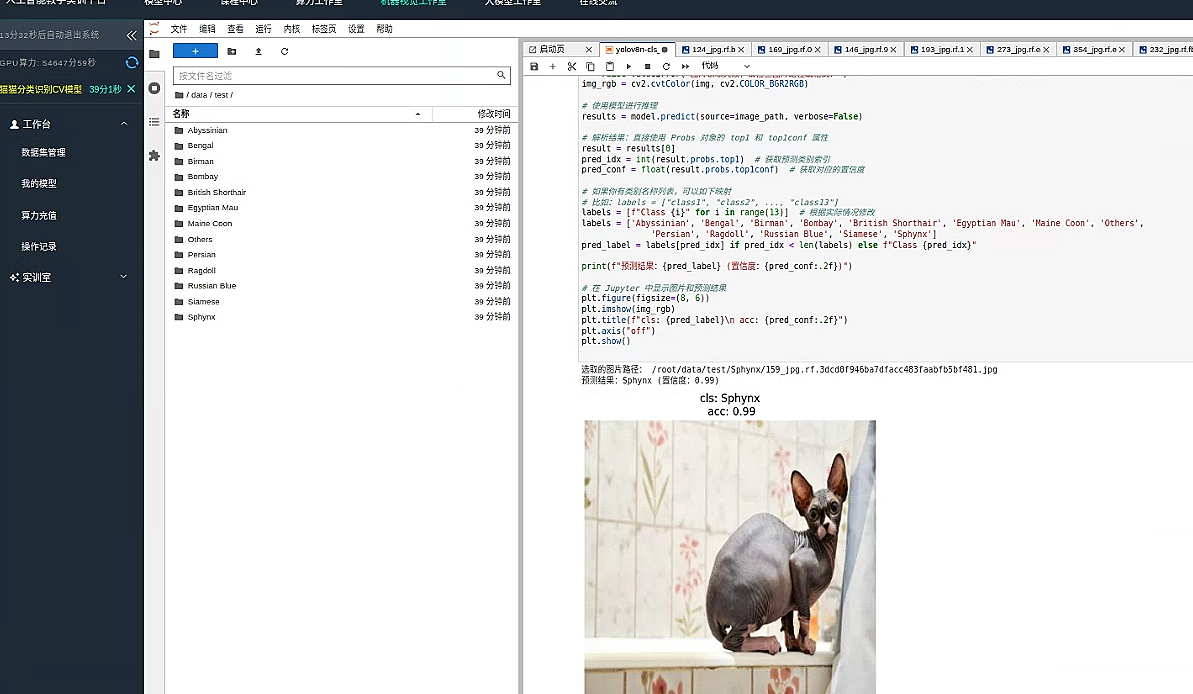Select the Russian Blue folder

tap(342, 285)
